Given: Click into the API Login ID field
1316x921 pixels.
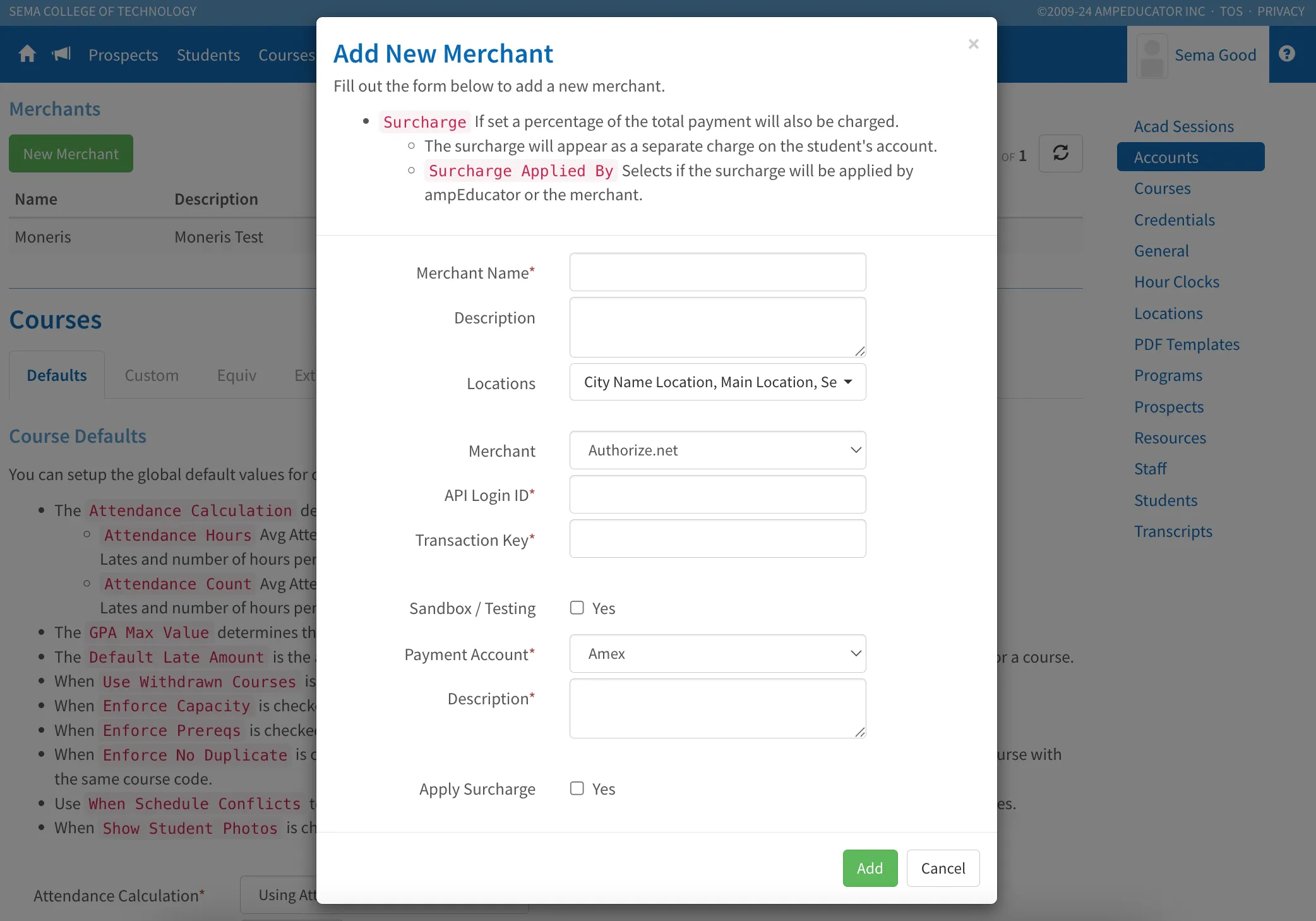Looking at the screenshot, I should (x=717, y=495).
